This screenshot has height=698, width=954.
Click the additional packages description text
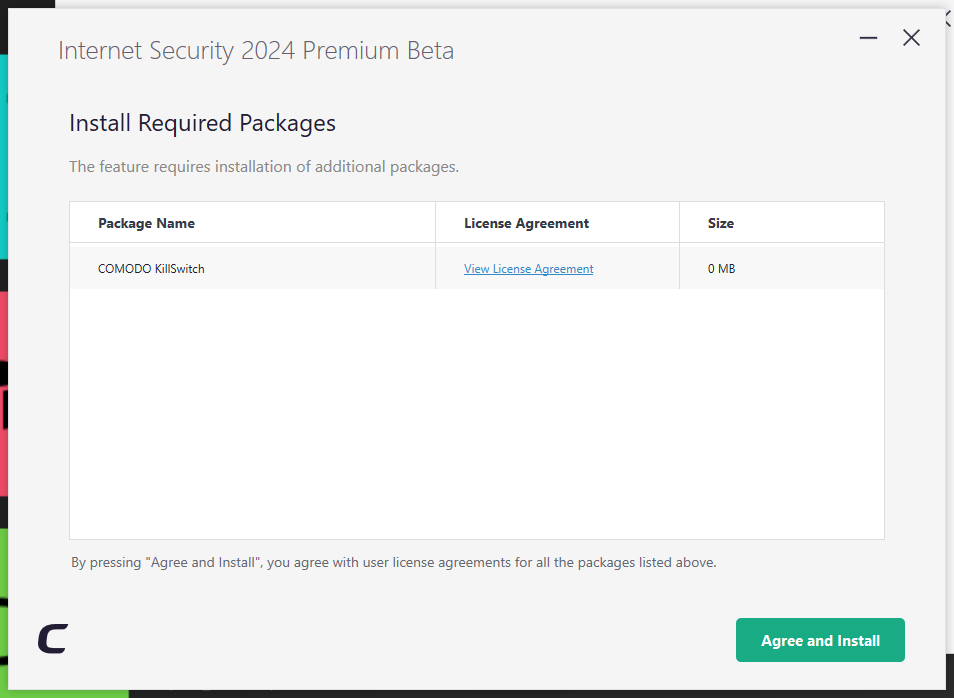pos(263,167)
